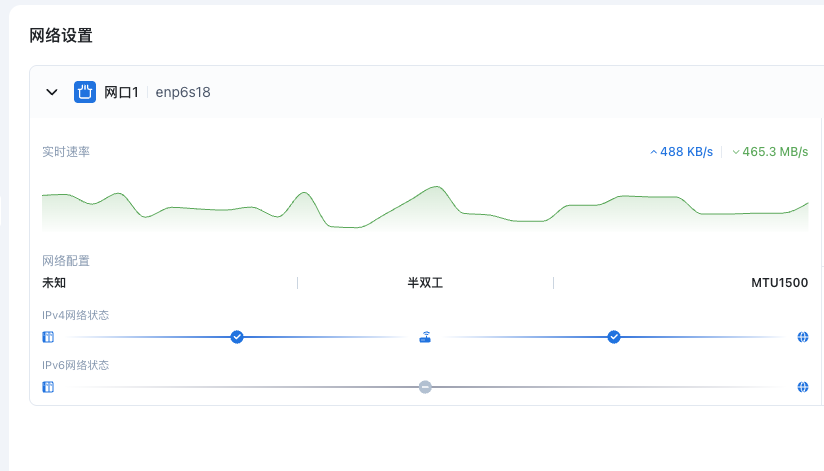The width and height of the screenshot is (824, 471).
Task: Click the 实时速率 label
Action: click(x=66, y=152)
